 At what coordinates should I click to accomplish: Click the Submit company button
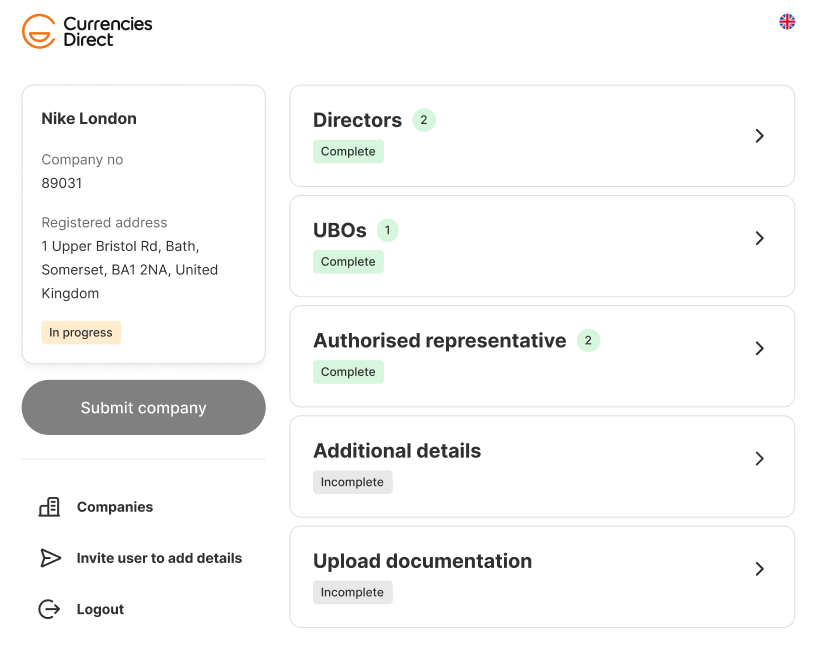click(143, 407)
